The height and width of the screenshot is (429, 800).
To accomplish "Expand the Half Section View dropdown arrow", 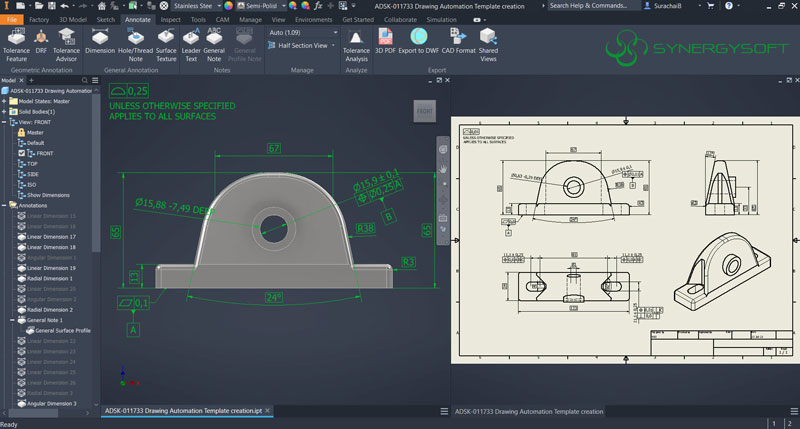I will pyautogui.click(x=333, y=45).
